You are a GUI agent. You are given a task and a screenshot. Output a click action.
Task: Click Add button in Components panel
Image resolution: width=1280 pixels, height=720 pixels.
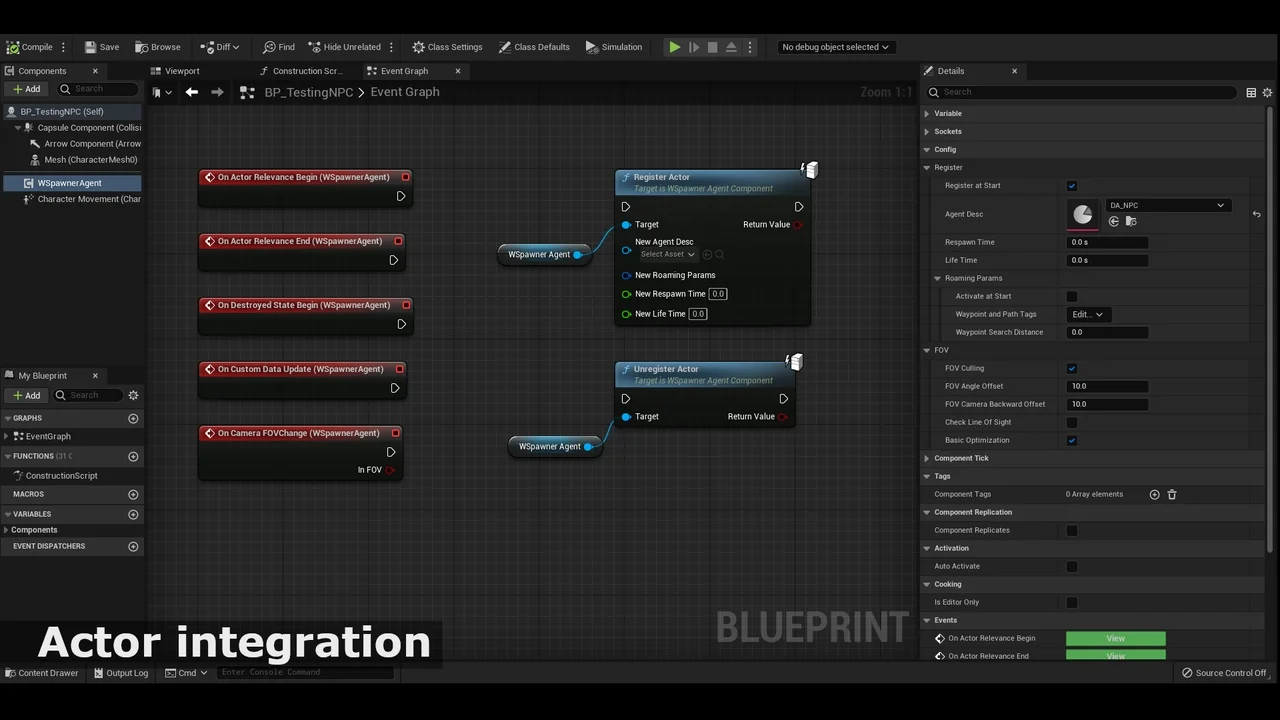click(x=27, y=89)
